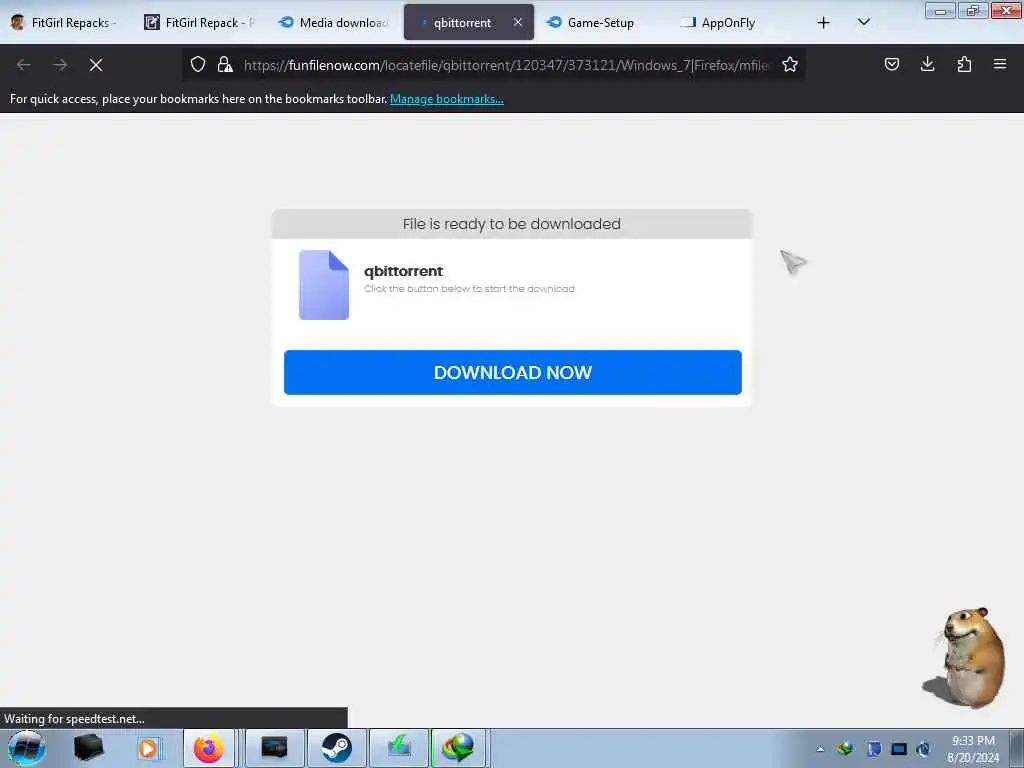Click the blue shield tray icon
Image resolution: width=1024 pixels, height=768 pixels.
(x=874, y=749)
